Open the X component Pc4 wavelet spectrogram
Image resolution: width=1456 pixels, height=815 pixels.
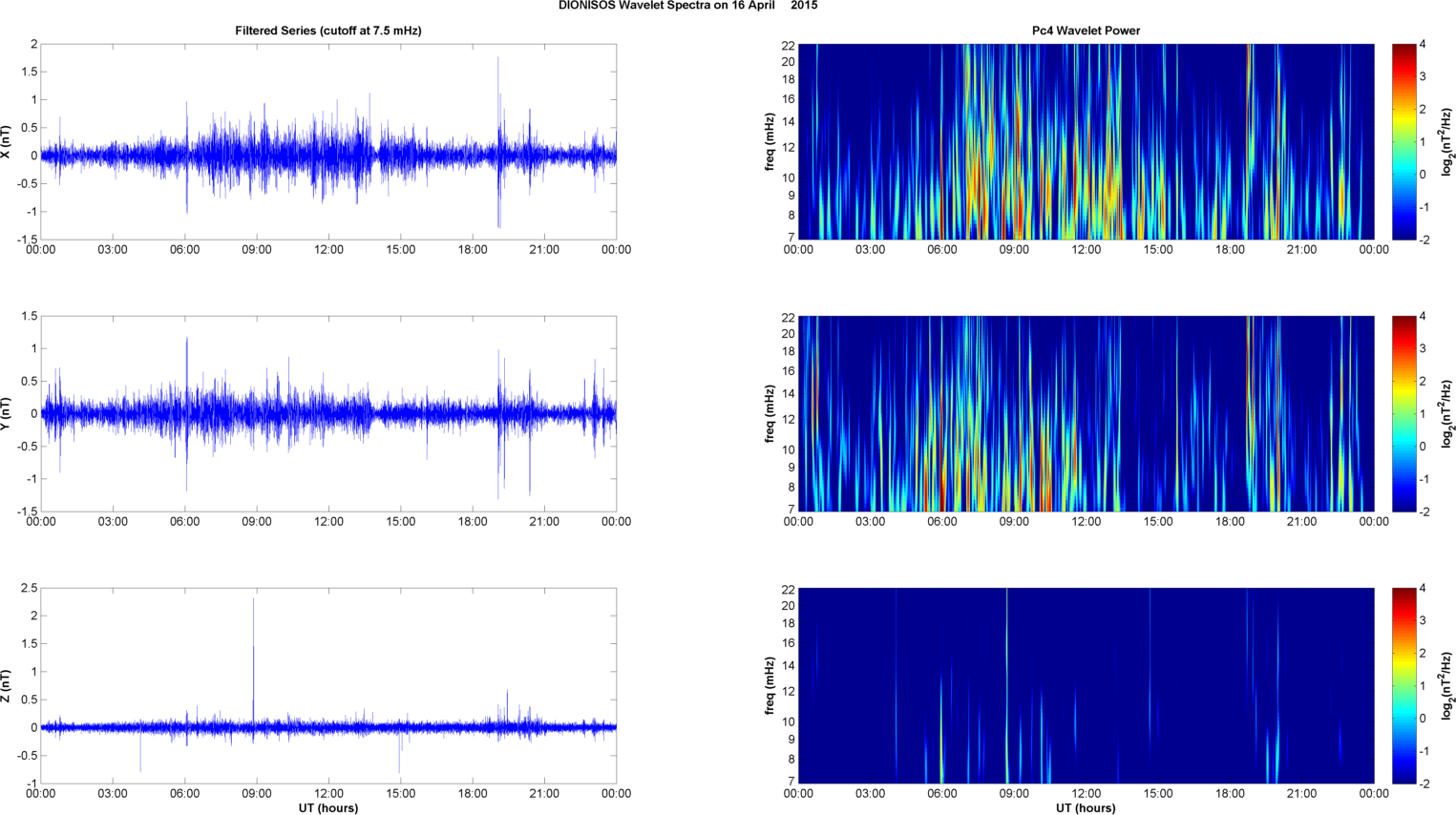(1086, 142)
